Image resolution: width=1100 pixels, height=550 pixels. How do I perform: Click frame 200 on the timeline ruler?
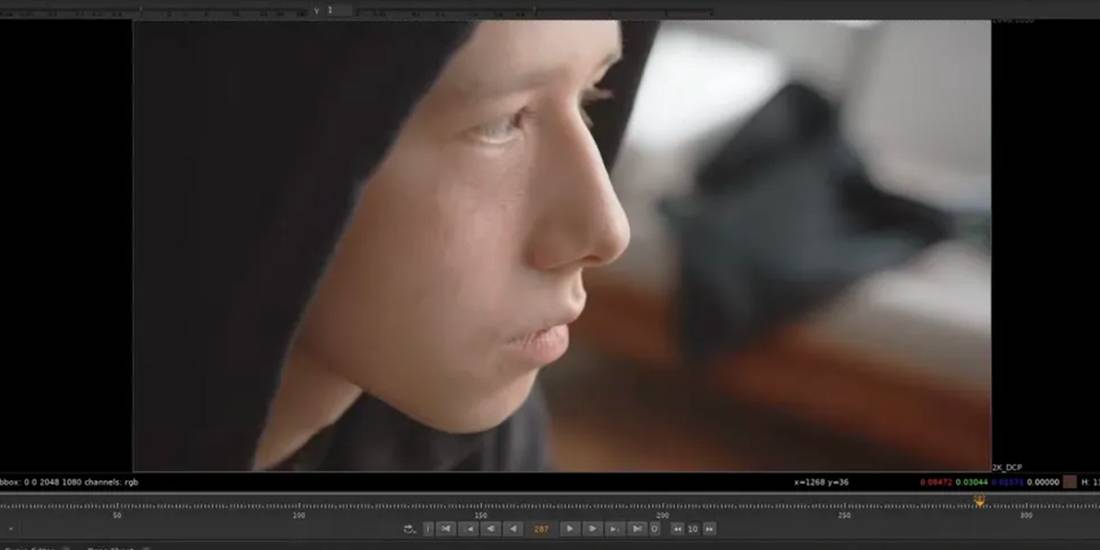[x=662, y=516]
